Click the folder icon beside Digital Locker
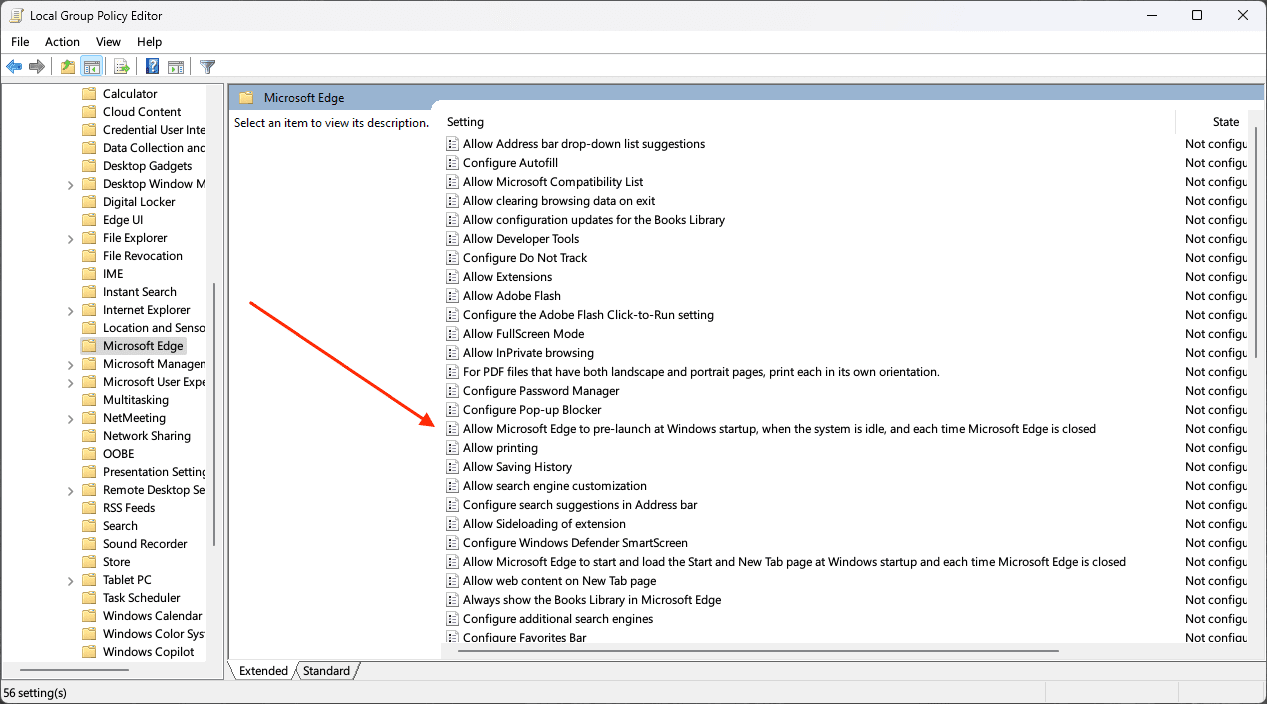Image resolution: width=1267 pixels, height=704 pixels. coord(89,202)
